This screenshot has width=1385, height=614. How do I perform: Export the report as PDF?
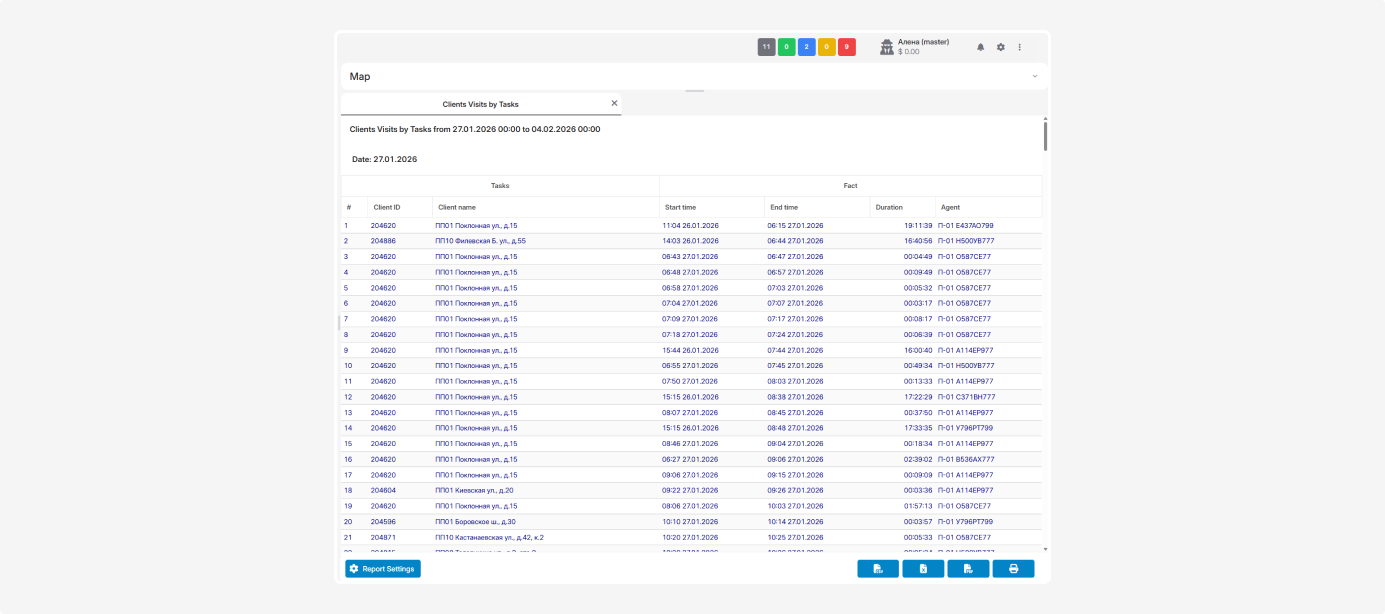(x=968, y=569)
